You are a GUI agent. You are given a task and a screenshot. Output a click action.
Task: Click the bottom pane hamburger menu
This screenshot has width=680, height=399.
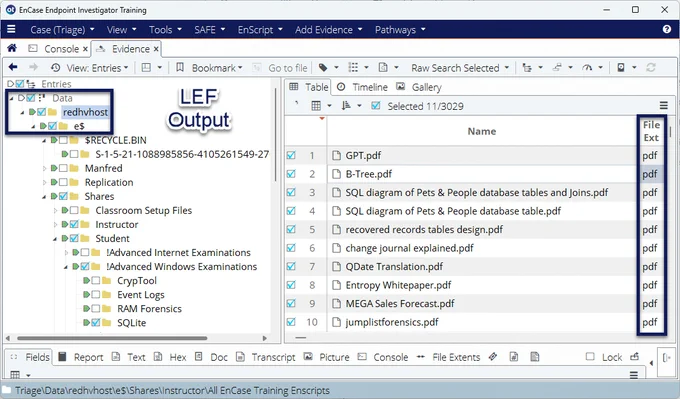[x=634, y=375]
